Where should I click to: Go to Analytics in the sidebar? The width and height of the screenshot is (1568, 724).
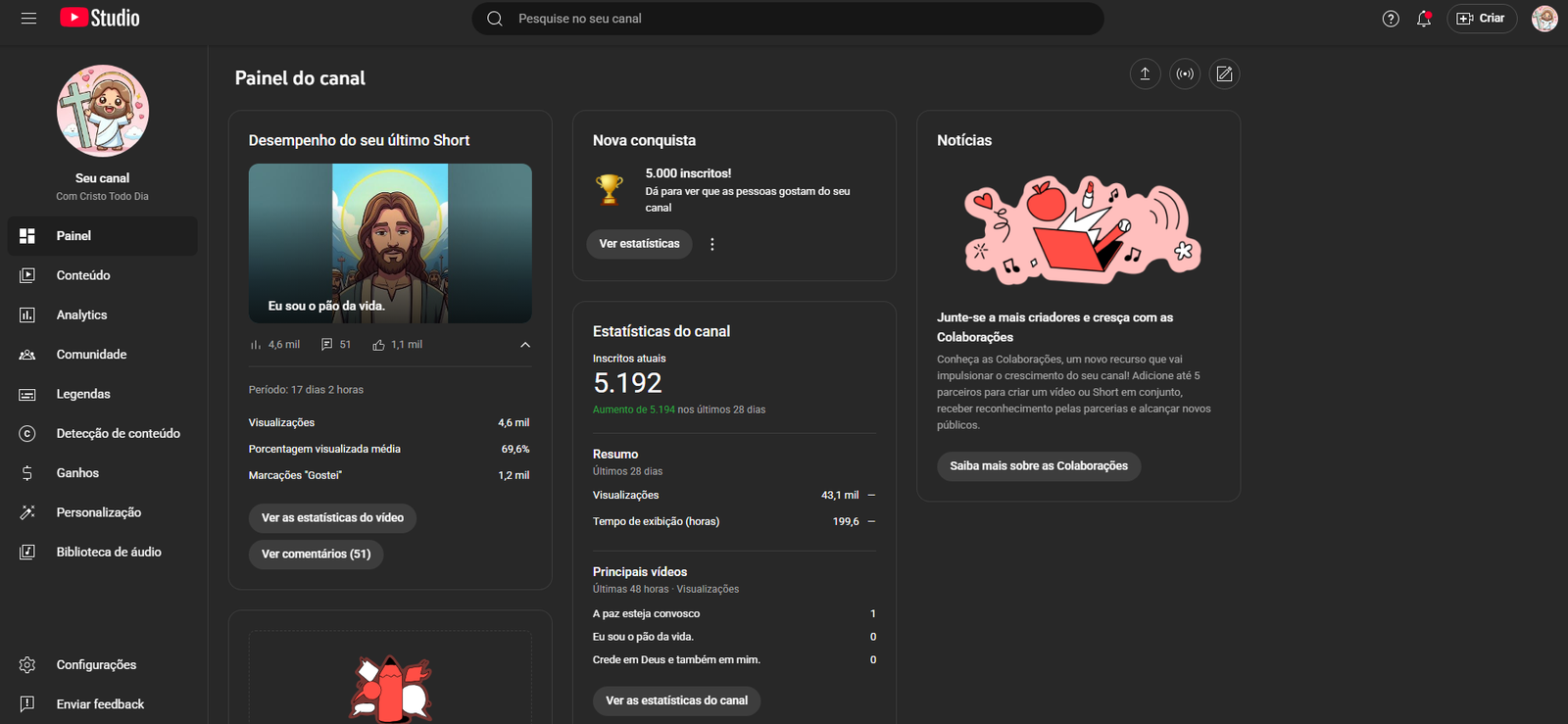pos(81,314)
